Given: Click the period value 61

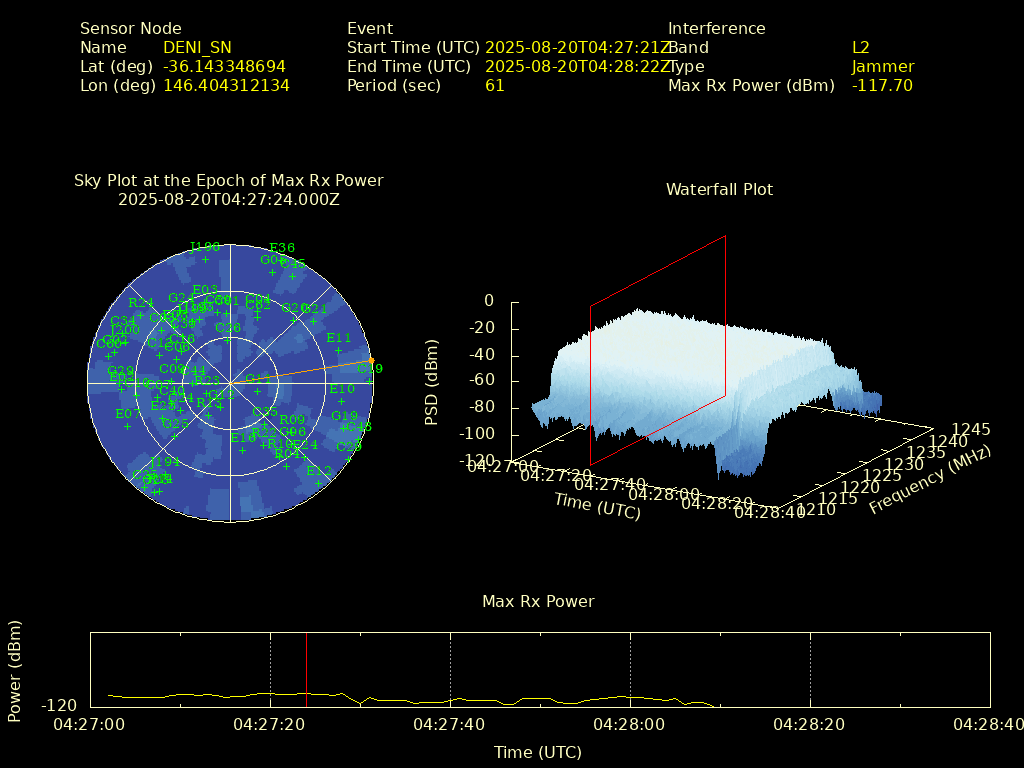Looking at the screenshot, I should [494, 85].
